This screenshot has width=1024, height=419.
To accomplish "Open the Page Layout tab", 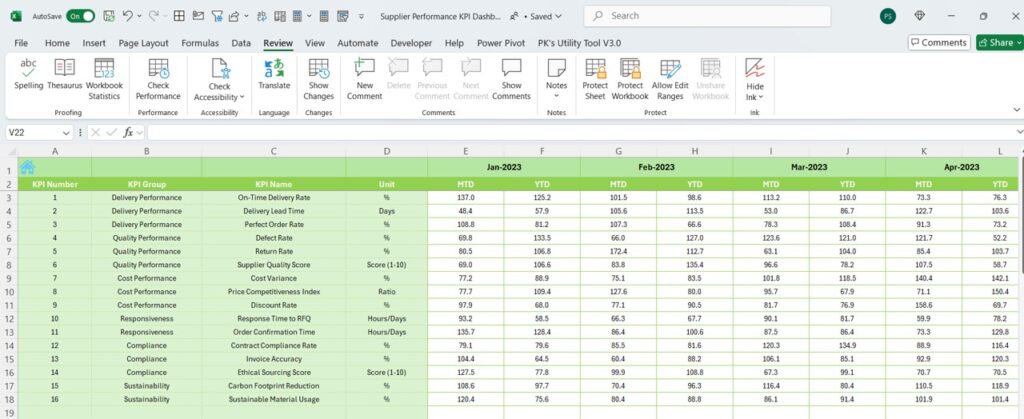I will (144, 43).
